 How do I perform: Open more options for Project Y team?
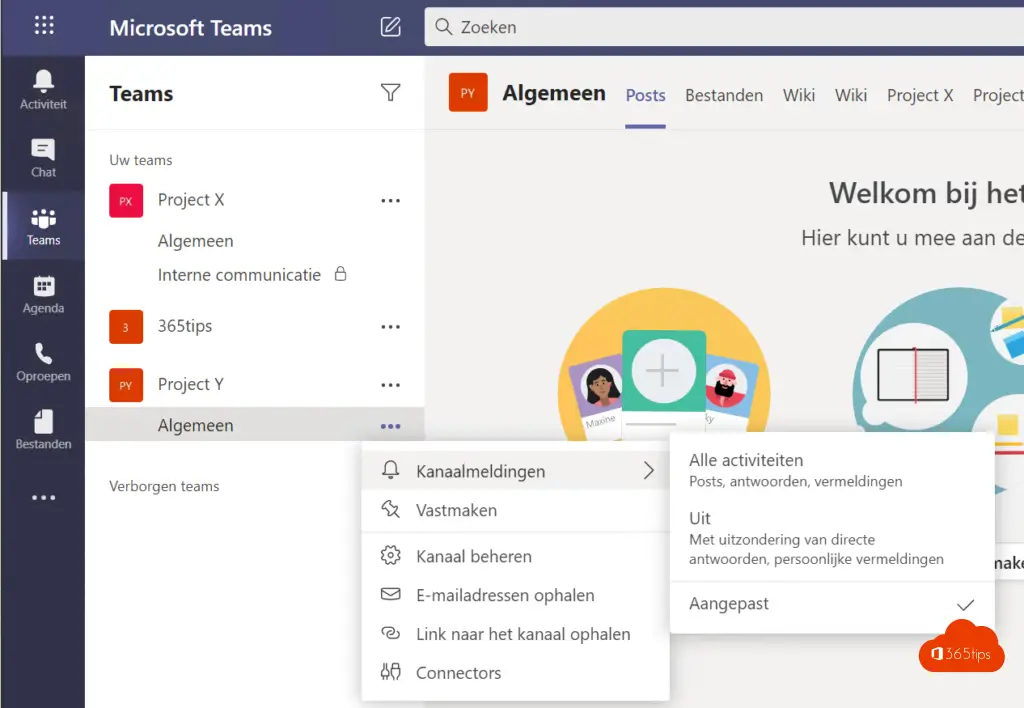coord(391,385)
